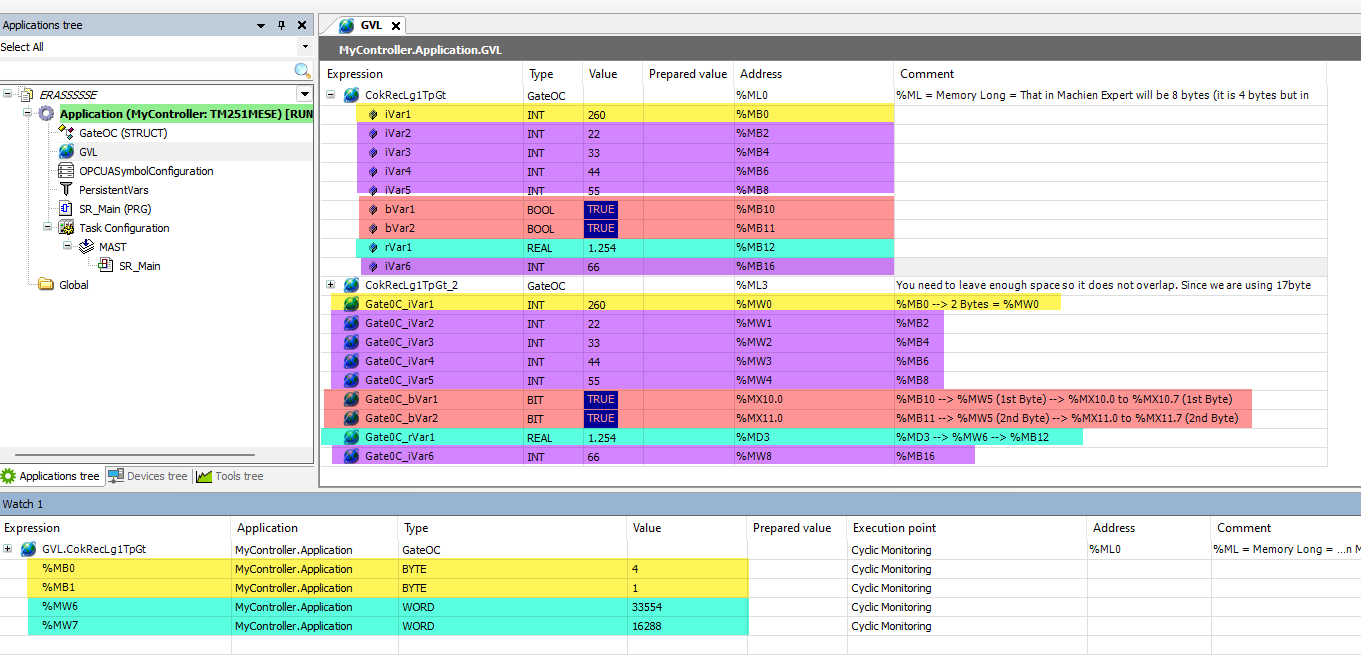Expand GVL.CokRecLg1TpGt in Watch 1
The image size is (1361, 664).
[x=8, y=549]
